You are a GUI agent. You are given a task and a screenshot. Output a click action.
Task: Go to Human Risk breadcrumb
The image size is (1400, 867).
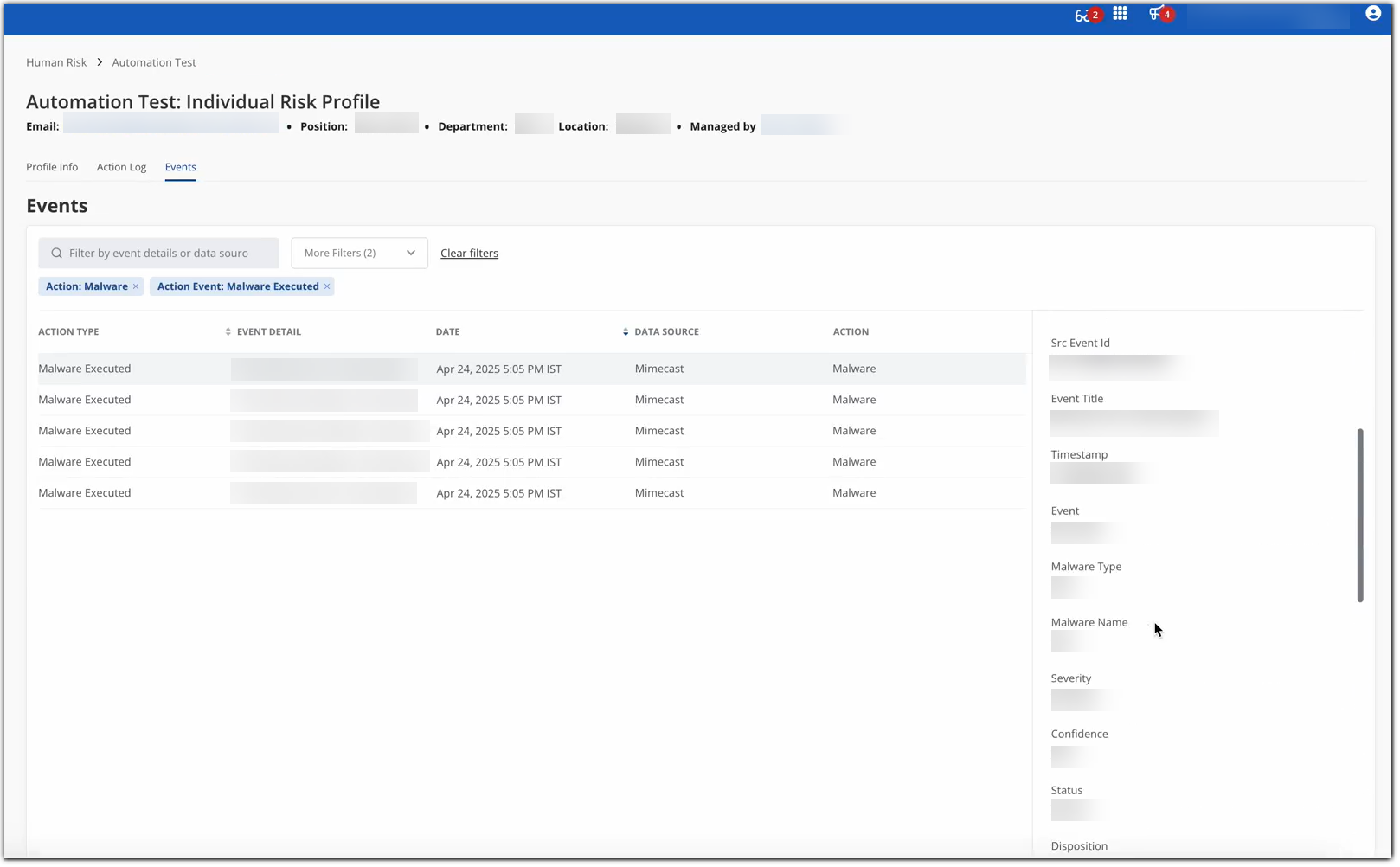56,63
